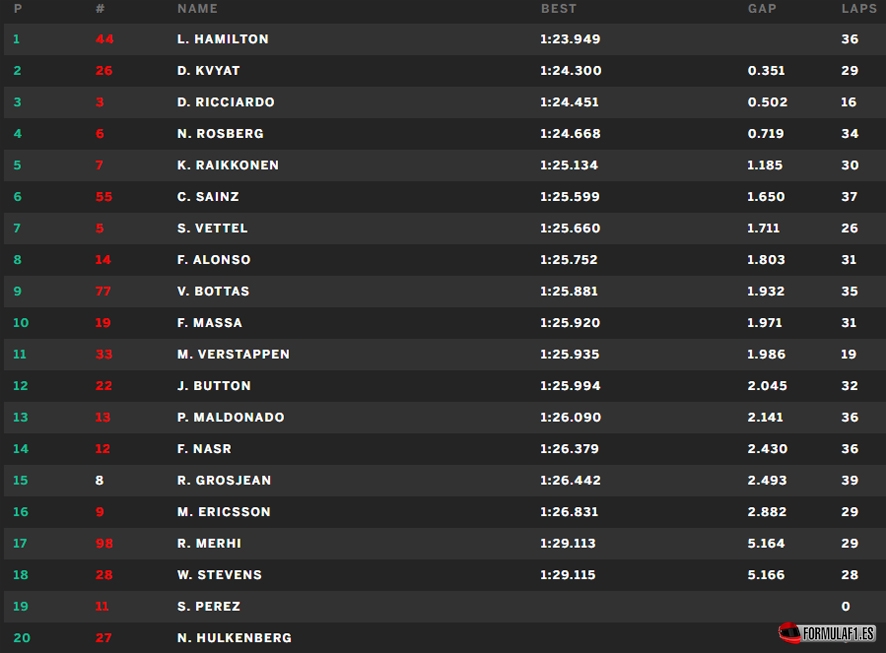Select N. Rosberg's best time 1:24.668
The height and width of the screenshot is (653, 886).
pyautogui.click(x=570, y=134)
